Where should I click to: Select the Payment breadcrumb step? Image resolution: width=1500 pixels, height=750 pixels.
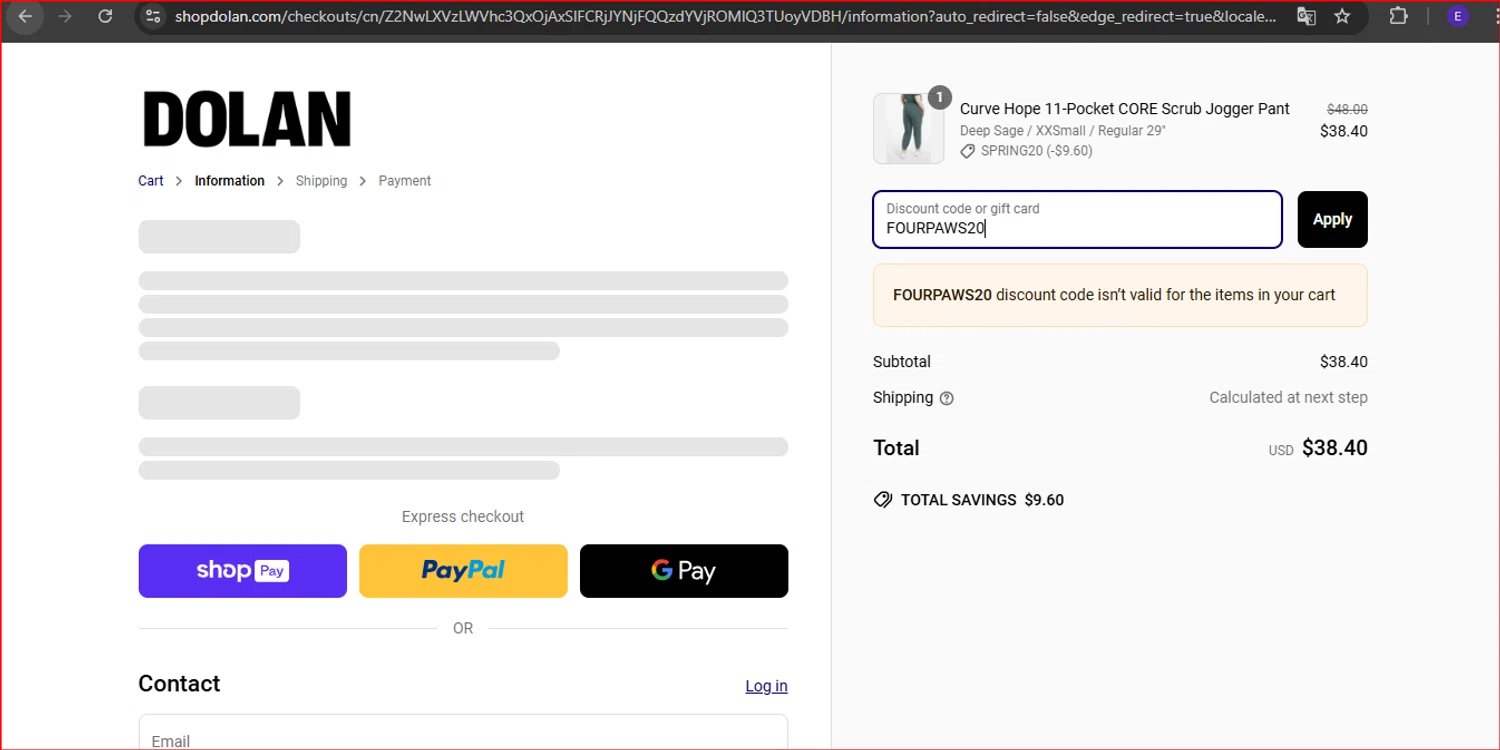coord(405,181)
